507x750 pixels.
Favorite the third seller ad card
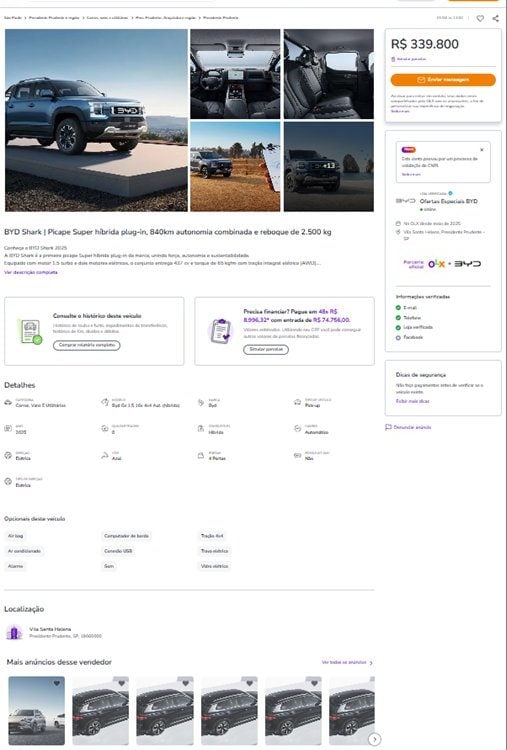coord(186,683)
